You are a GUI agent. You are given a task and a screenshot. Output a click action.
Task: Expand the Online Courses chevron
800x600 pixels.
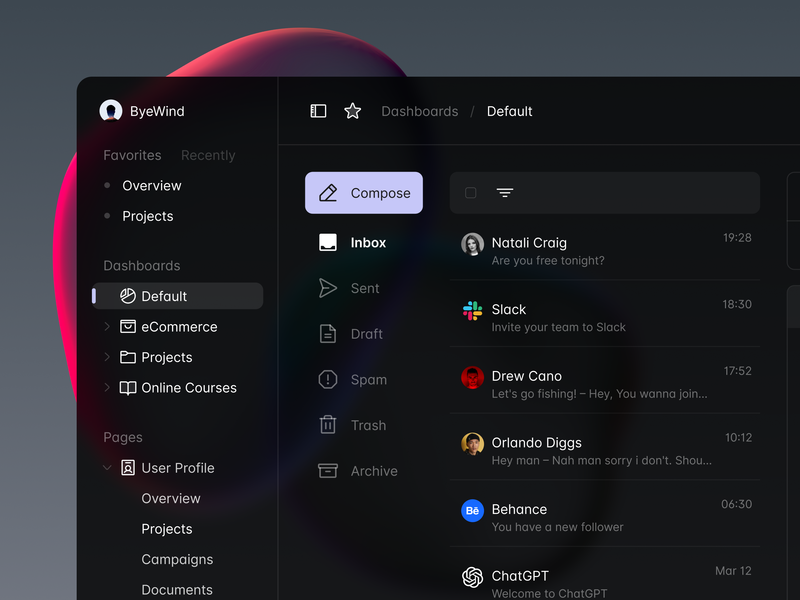pyautogui.click(x=107, y=388)
